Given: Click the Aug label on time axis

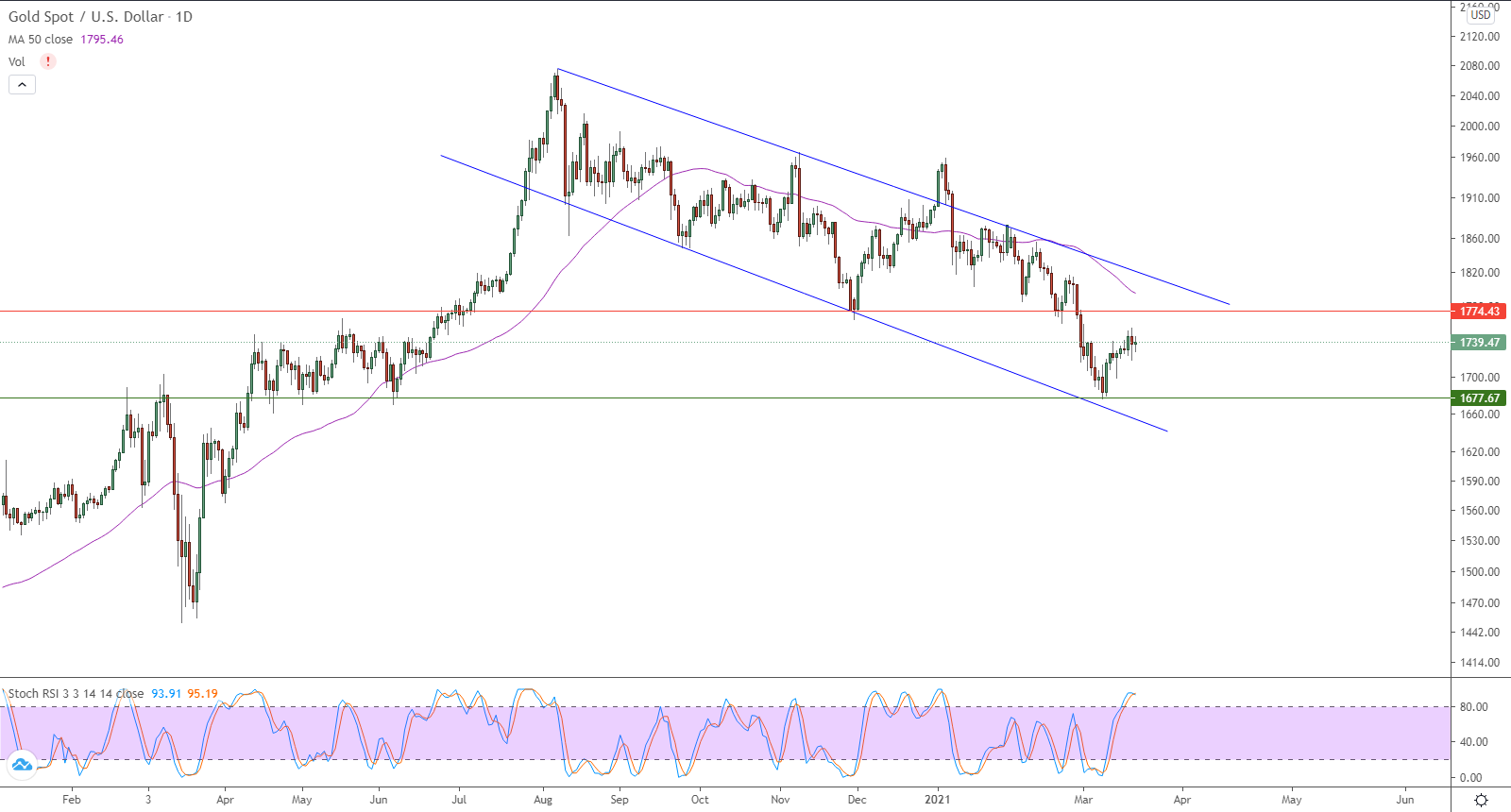Looking at the screenshot, I should coord(543,800).
